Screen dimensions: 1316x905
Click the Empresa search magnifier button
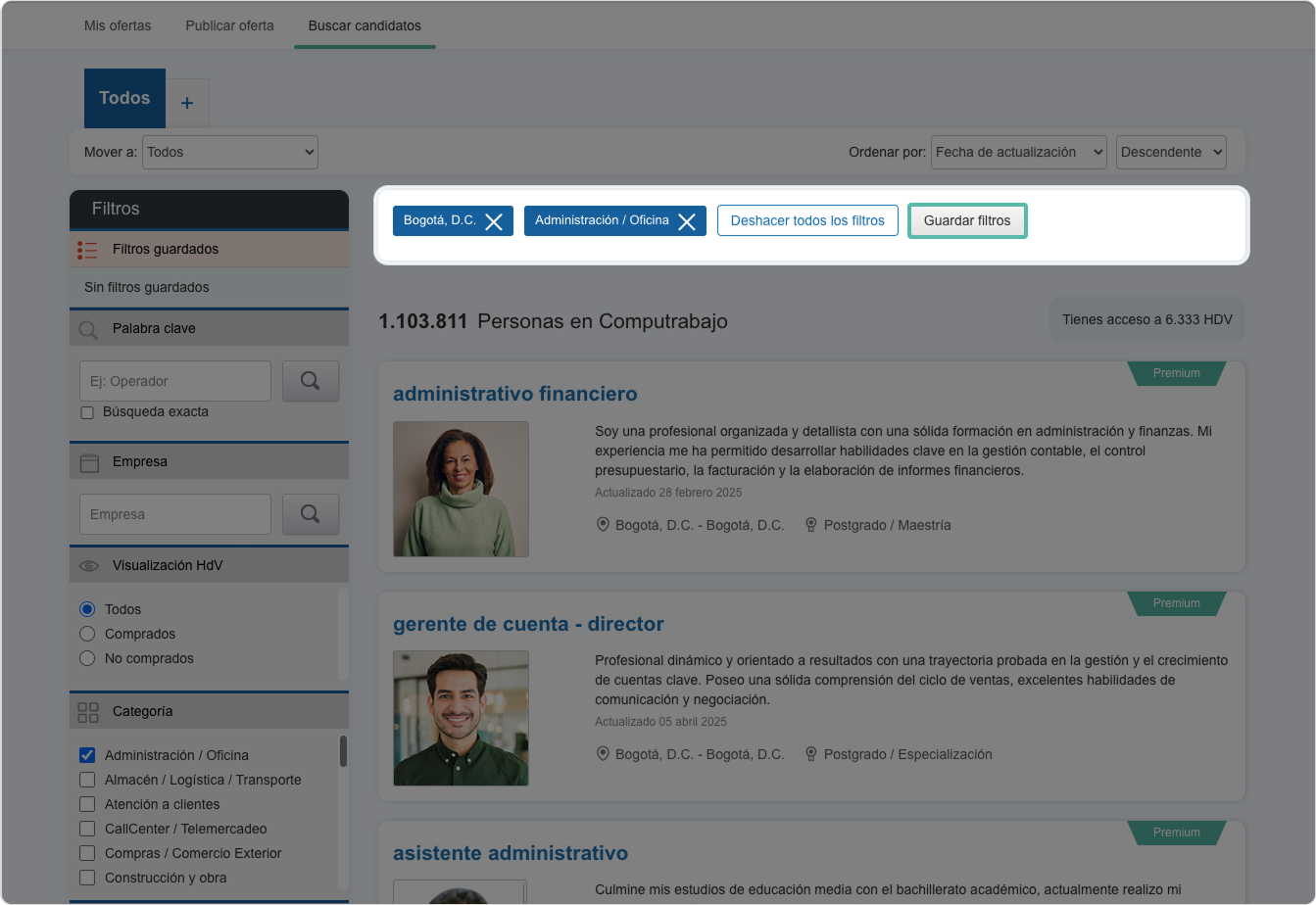tap(311, 514)
